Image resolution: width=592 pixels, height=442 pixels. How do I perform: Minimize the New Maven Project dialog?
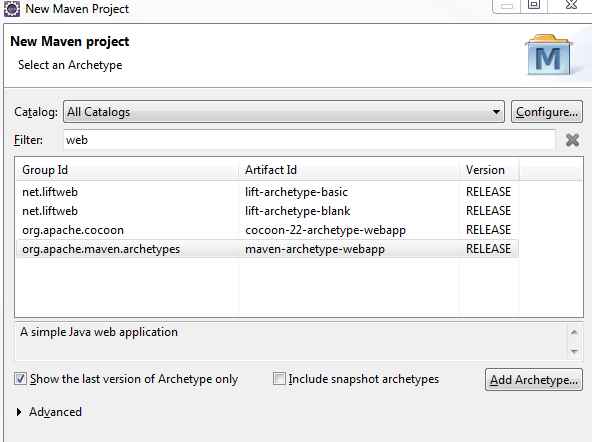click(x=507, y=6)
